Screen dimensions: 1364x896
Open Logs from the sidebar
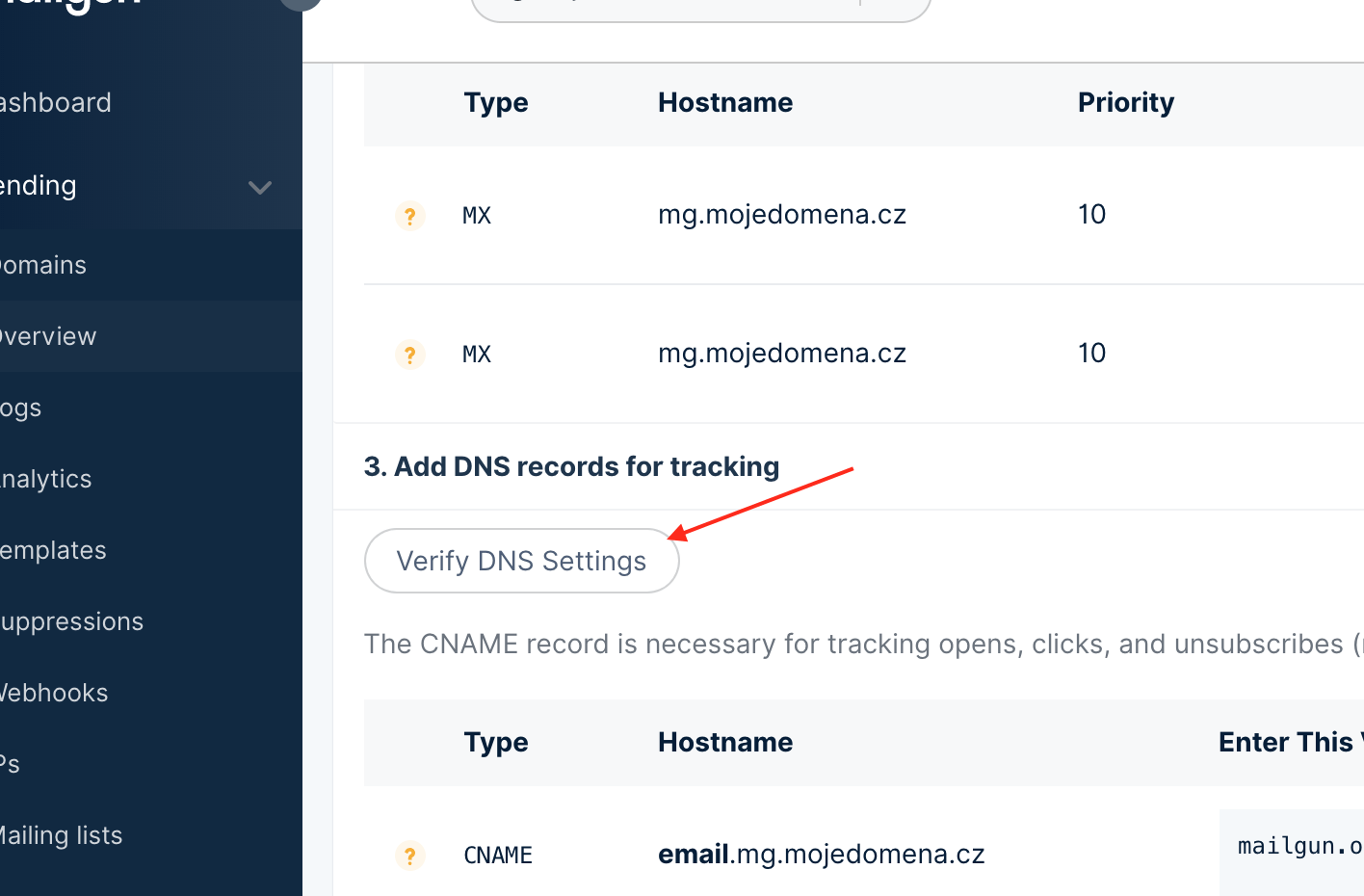coord(21,408)
